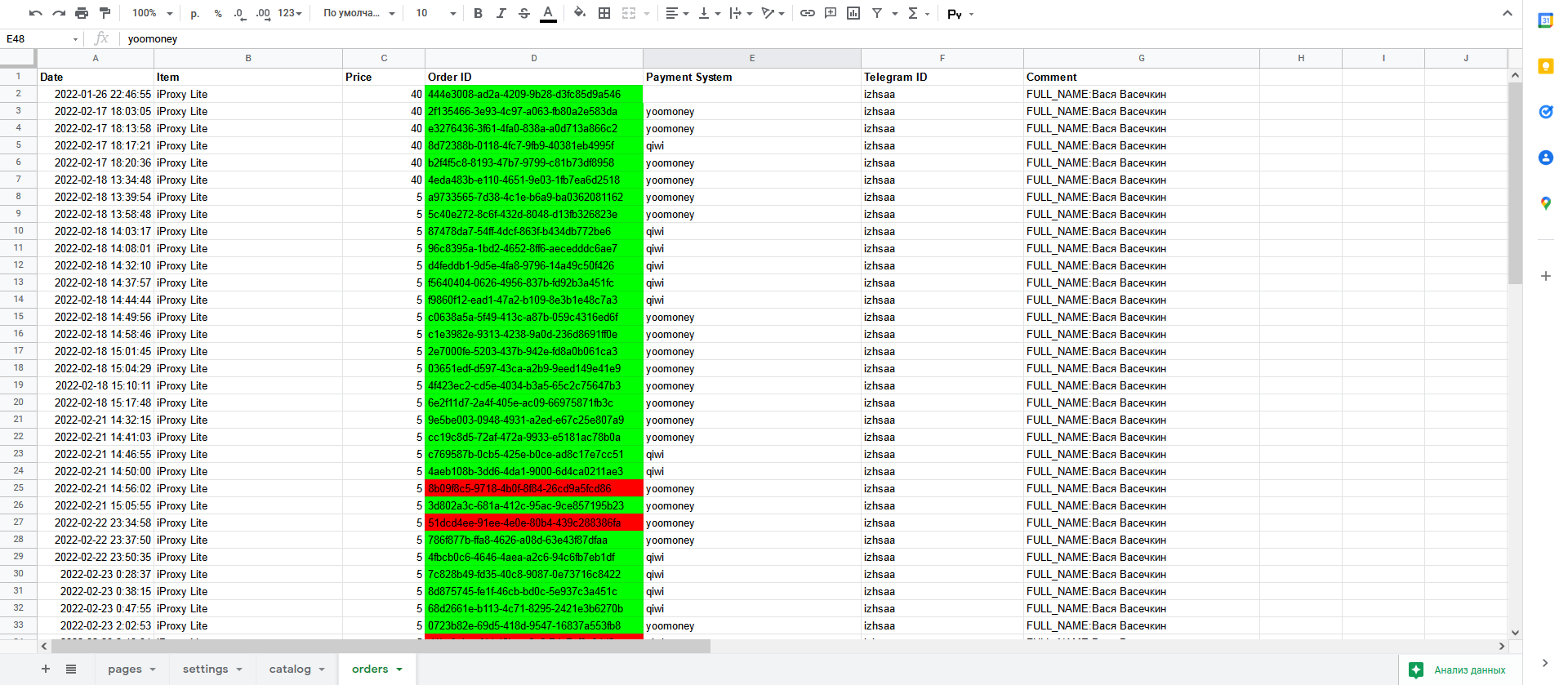Toggle strikethrough formatting
The height and width of the screenshot is (685, 1568).
click(524, 13)
